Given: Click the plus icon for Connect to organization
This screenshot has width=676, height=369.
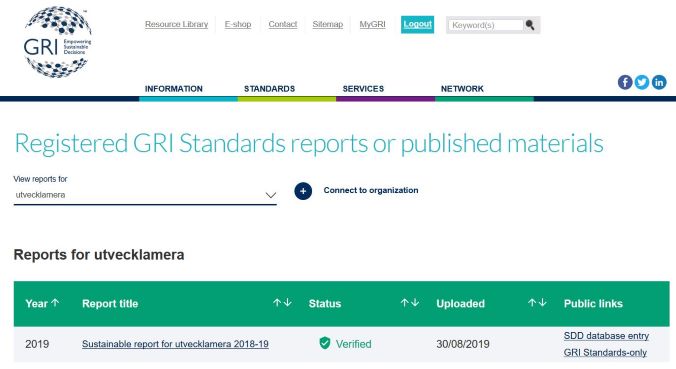Looking at the screenshot, I should (303, 191).
